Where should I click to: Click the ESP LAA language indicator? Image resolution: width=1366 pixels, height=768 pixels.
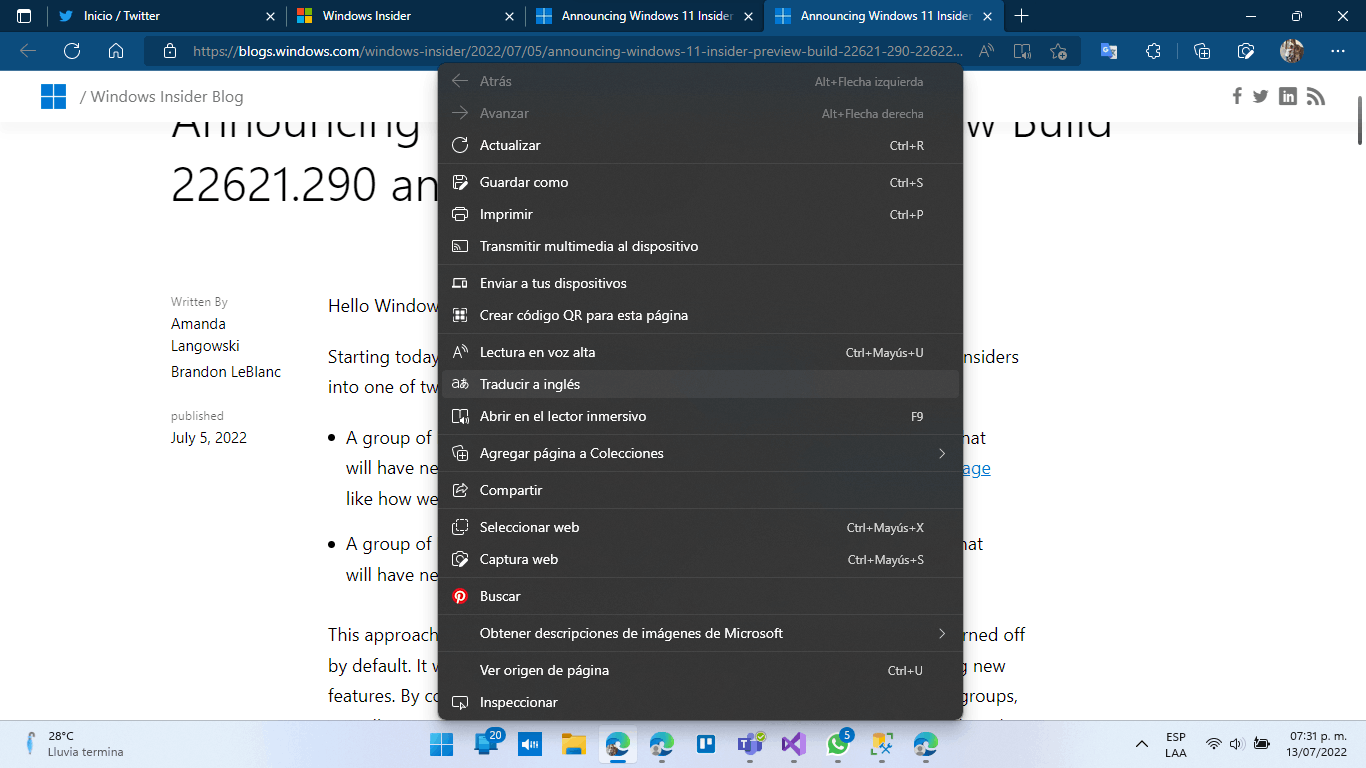(1176, 744)
